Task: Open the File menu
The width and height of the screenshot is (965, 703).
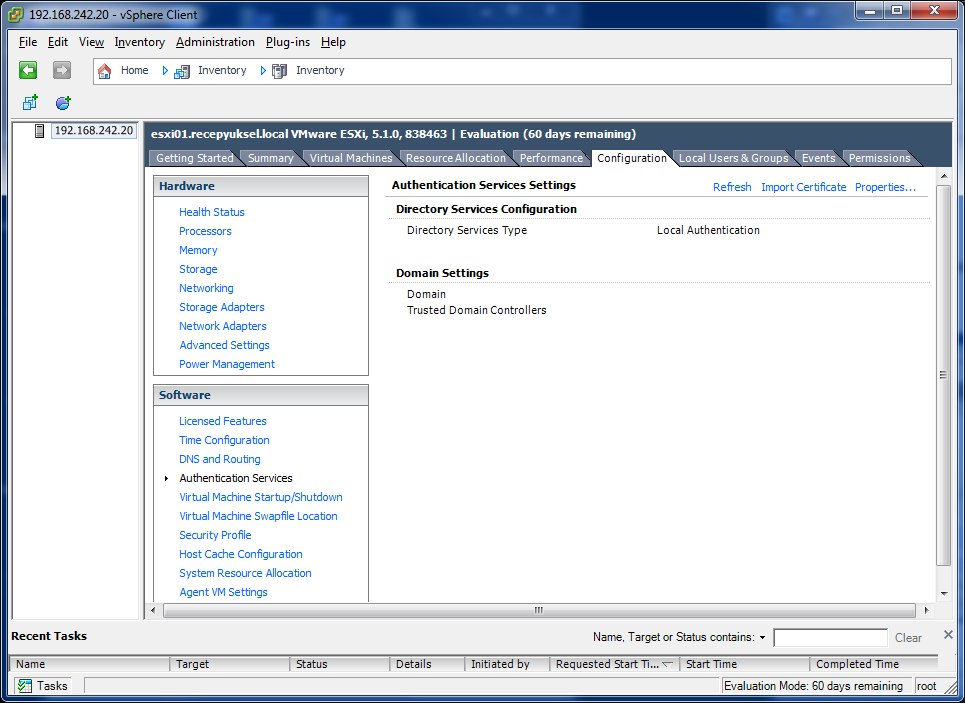Action: [x=28, y=42]
